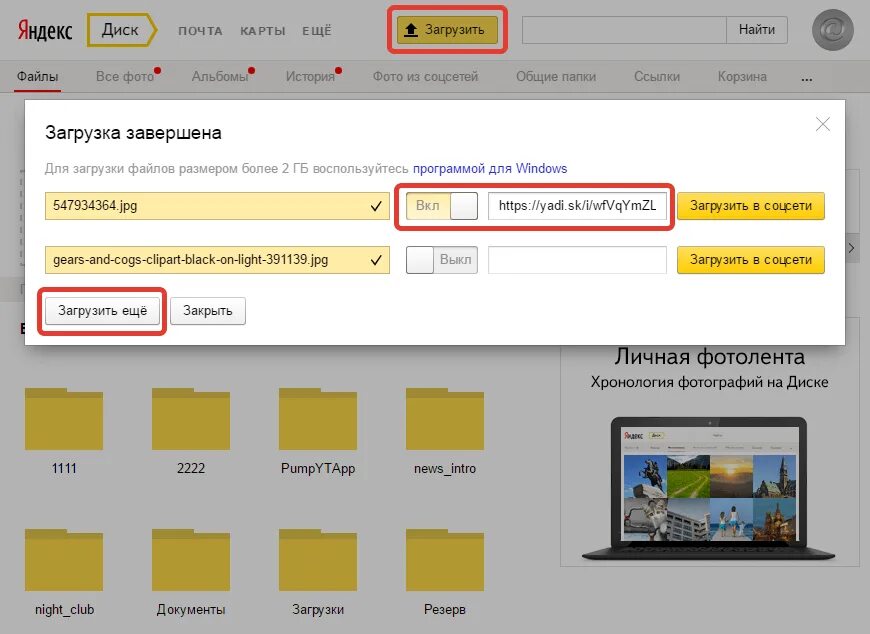Close the upload dialog with X
The image size is (870, 634).
[x=823, y=124]
